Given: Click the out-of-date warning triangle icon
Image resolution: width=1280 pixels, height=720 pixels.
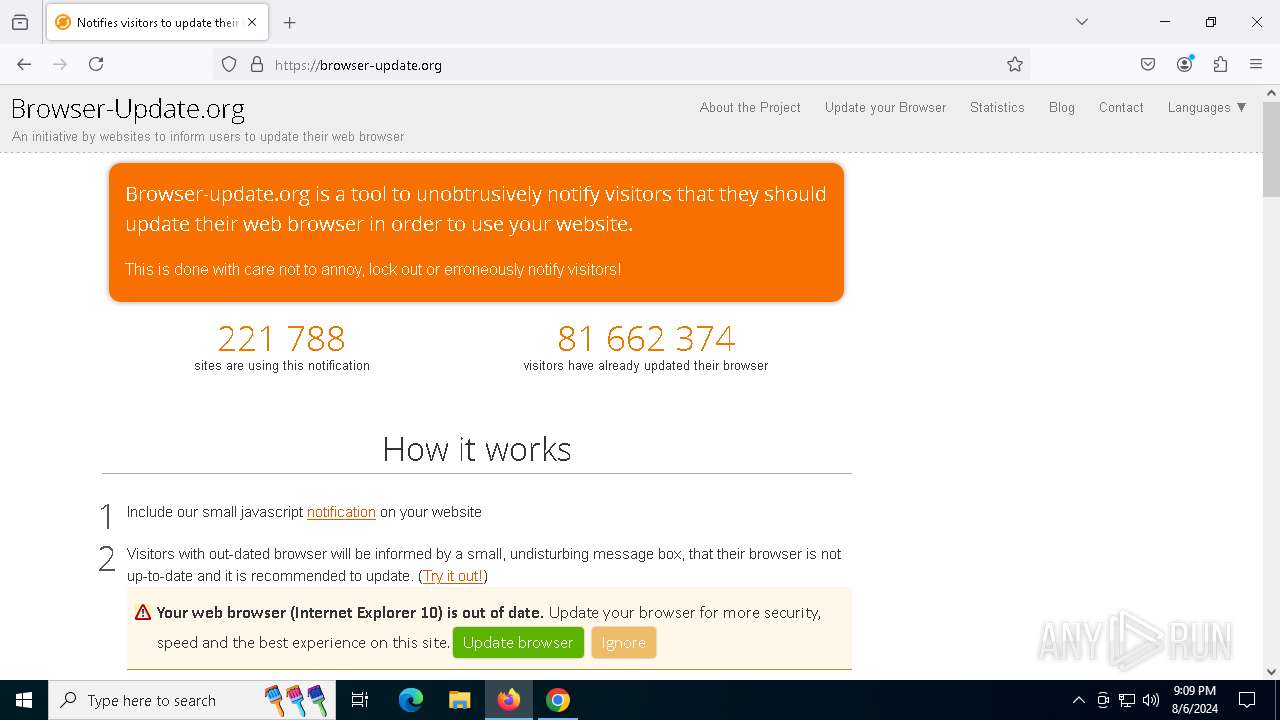Looking at the screenshot, I should pyautogui.click(x=143, y=612).
